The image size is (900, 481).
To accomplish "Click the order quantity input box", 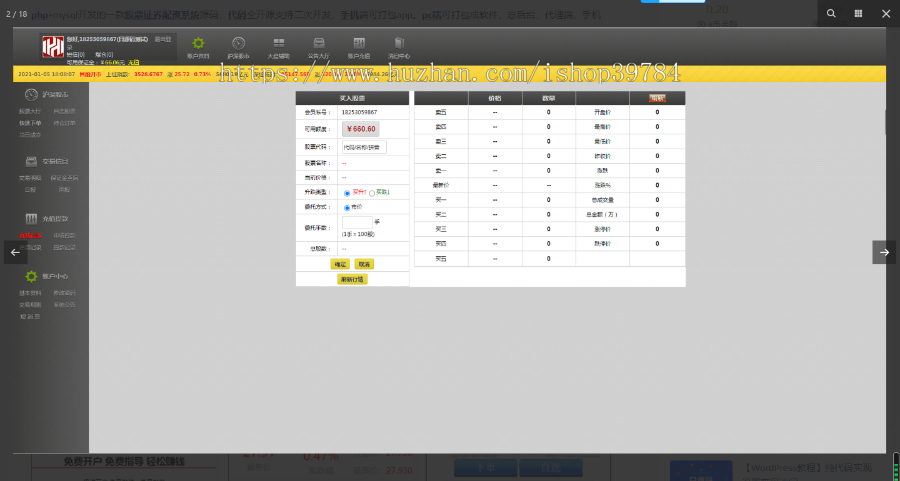I will [x=357, y=223].
